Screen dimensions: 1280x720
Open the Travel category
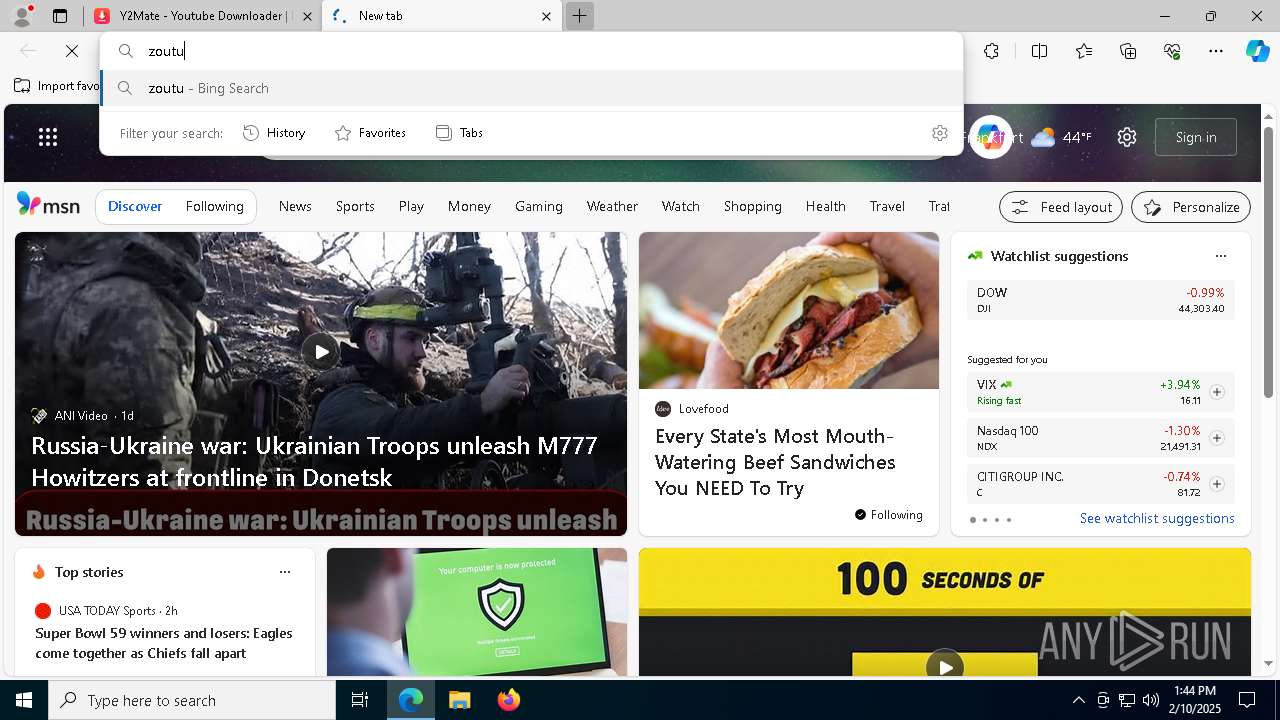[x=887, y=206]
